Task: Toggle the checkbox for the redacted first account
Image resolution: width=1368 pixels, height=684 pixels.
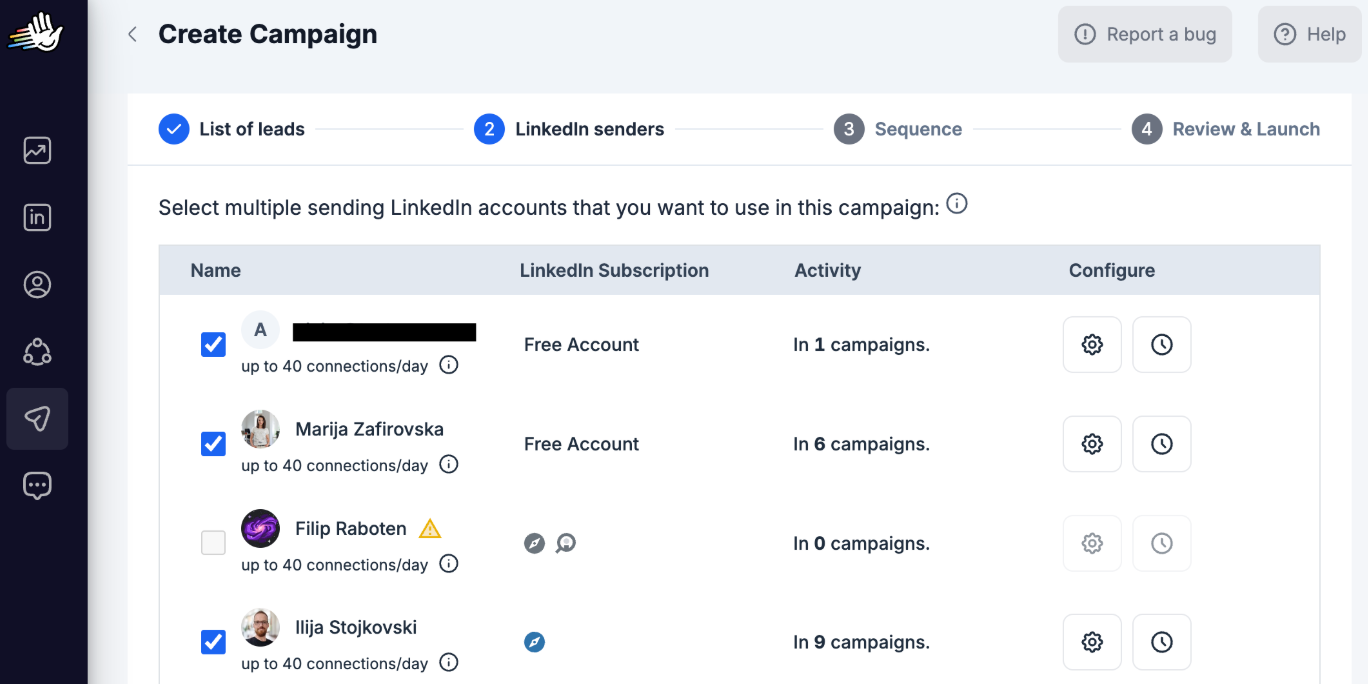Action: (x=213, y=345)
